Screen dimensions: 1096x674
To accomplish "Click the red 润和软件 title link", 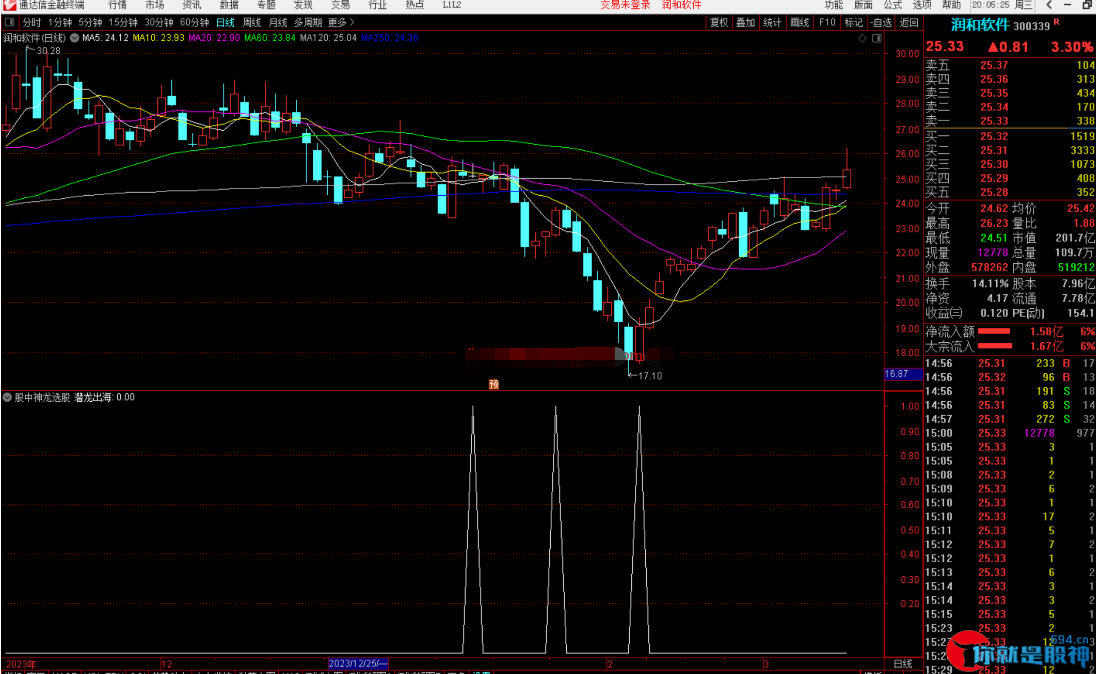I will [682, 5].
